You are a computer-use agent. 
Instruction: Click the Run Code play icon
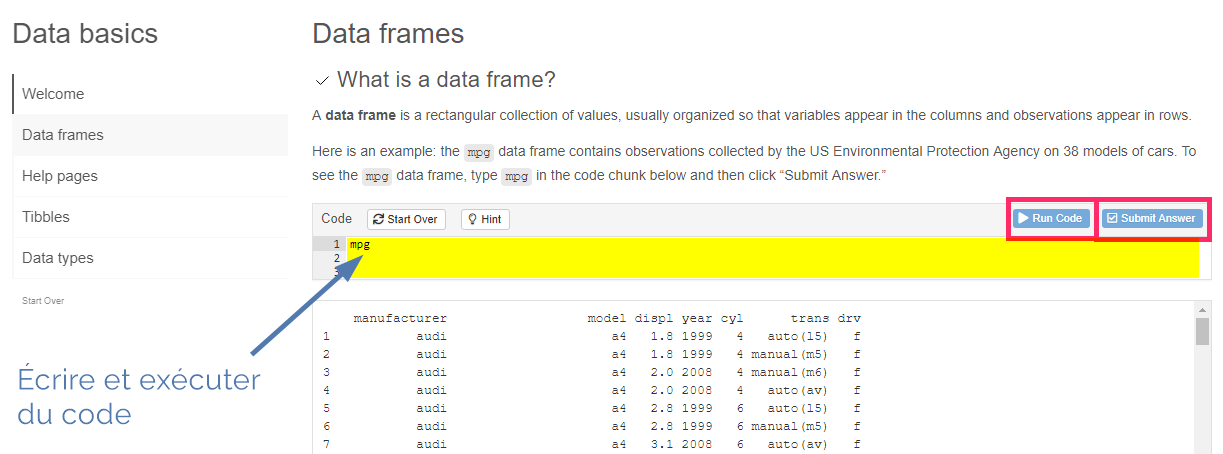point(1024,218)
